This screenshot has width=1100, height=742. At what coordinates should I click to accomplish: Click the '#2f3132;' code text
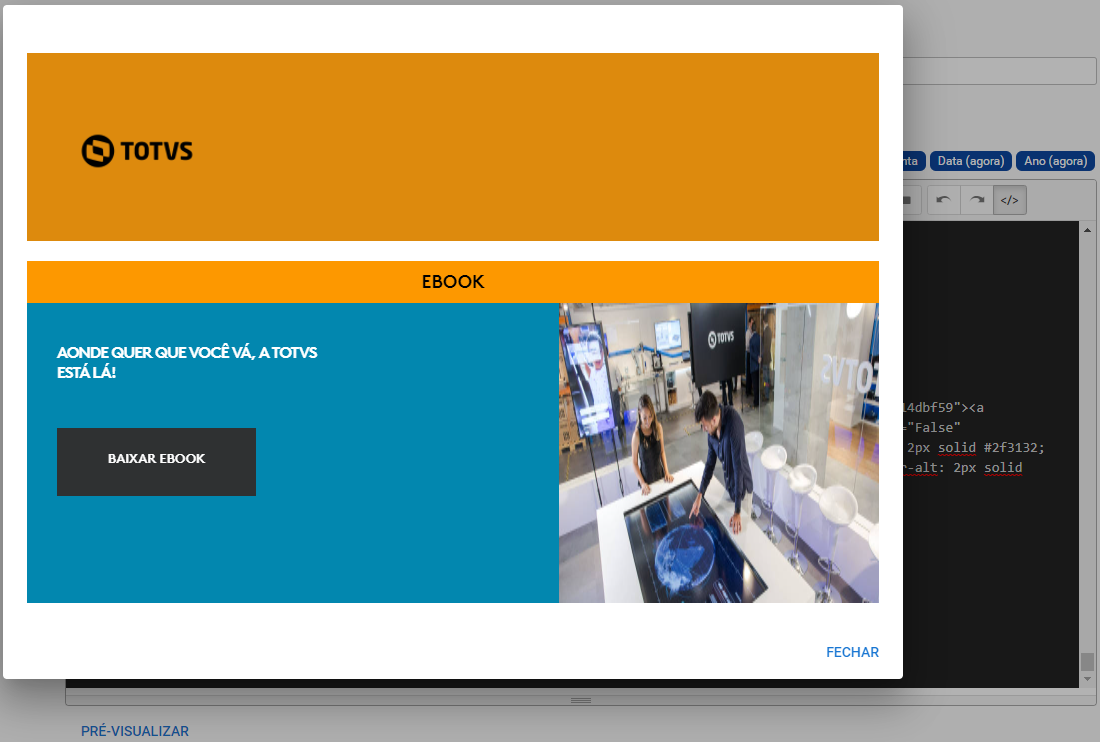(x=1014, y=447)
